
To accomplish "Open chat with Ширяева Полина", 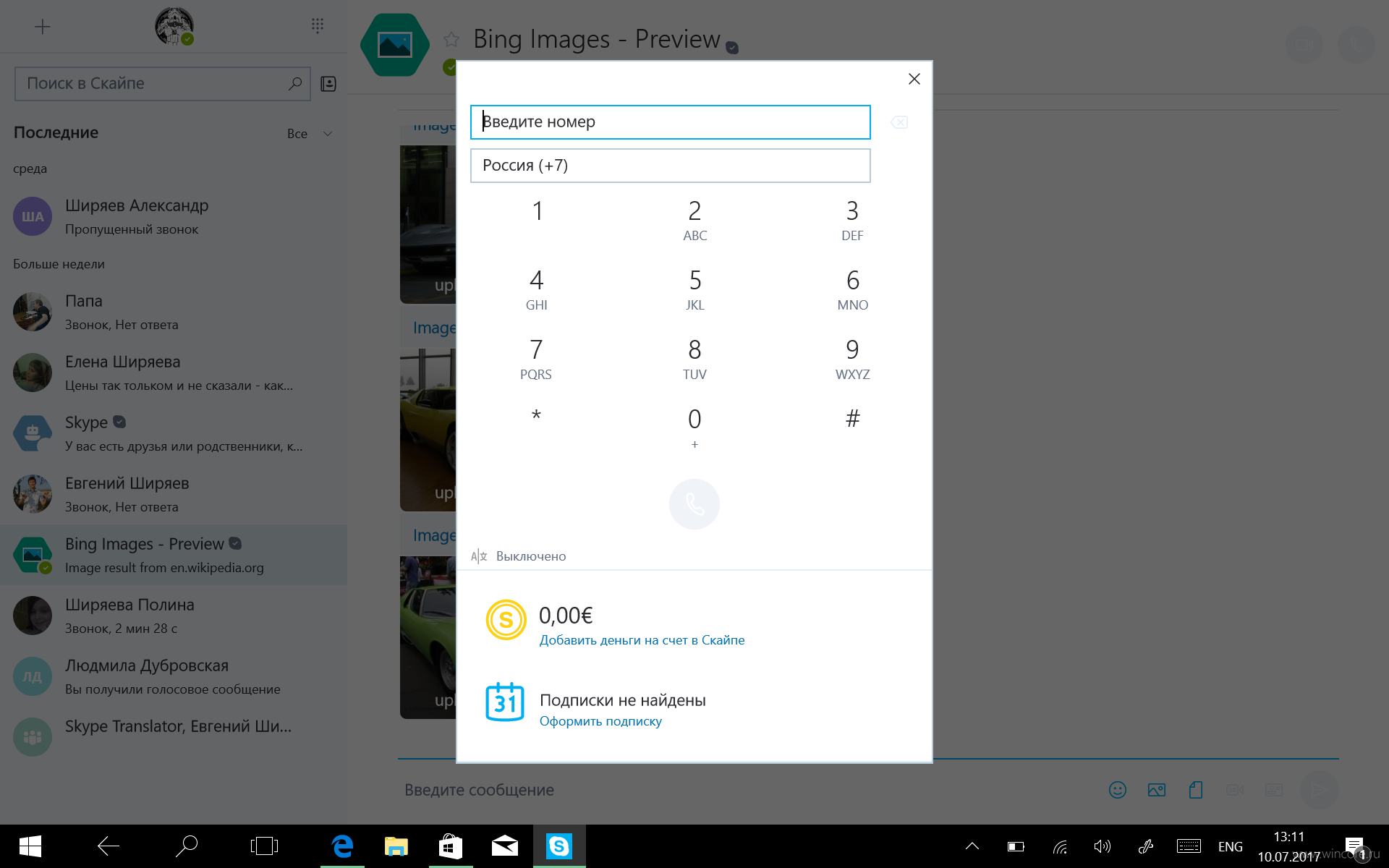I will (174, 616).
